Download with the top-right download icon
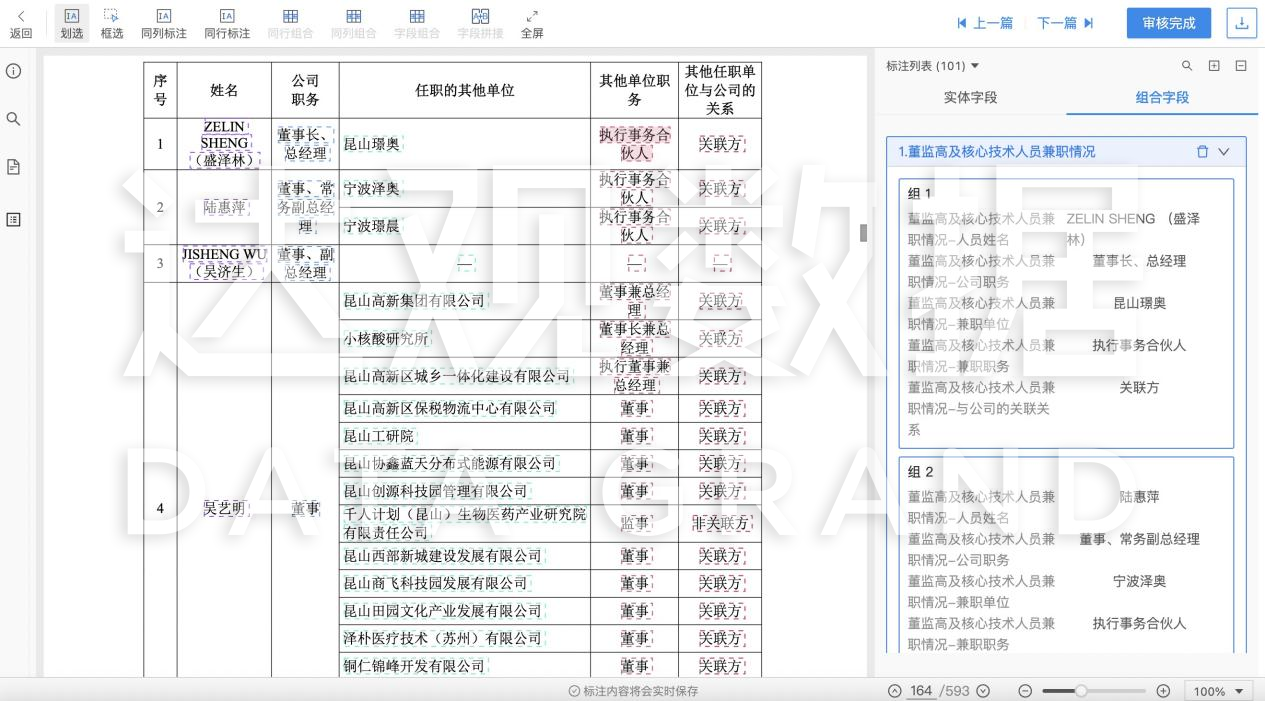The width and height of the screenshot is (1265, 701). (1241, 23)
